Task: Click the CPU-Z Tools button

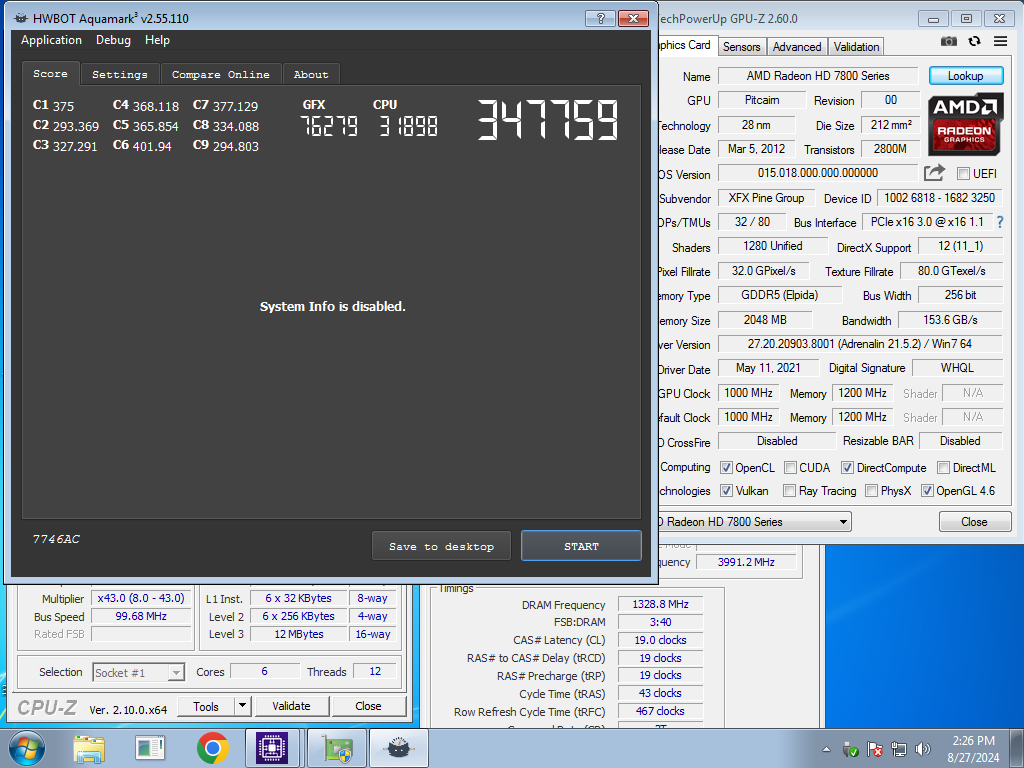Action: pyautogui.click(x=206, y=706)
